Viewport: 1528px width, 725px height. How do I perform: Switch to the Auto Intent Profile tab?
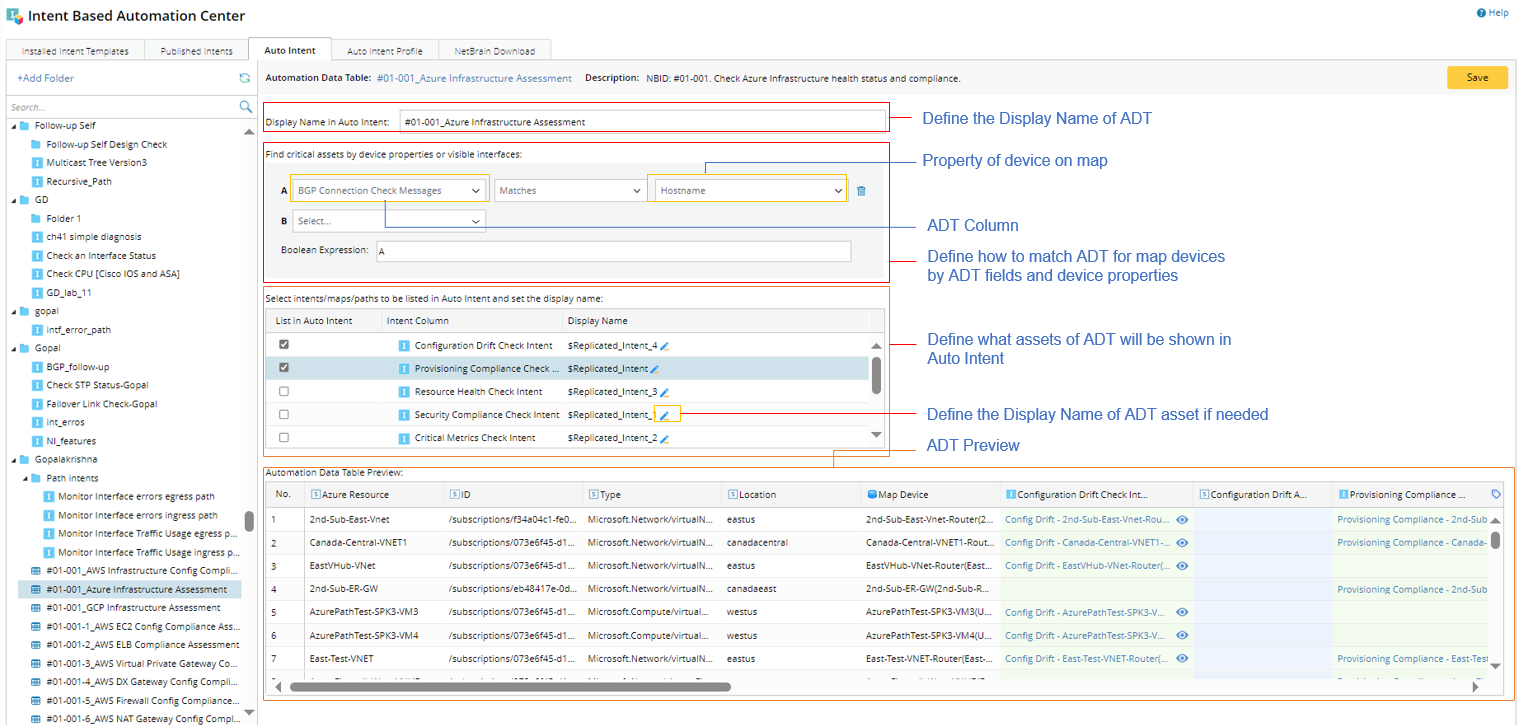pos(384,49)
